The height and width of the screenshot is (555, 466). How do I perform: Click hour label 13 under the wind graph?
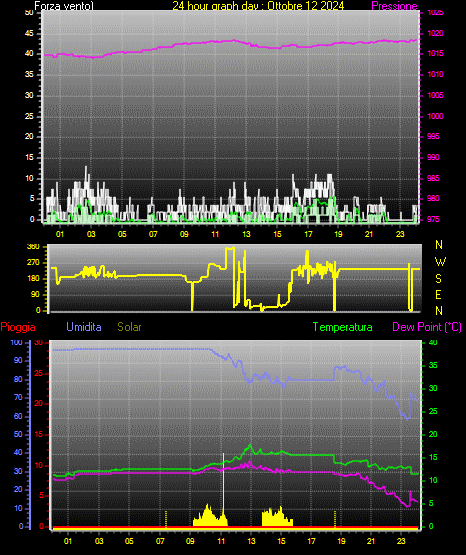point(246,234)
